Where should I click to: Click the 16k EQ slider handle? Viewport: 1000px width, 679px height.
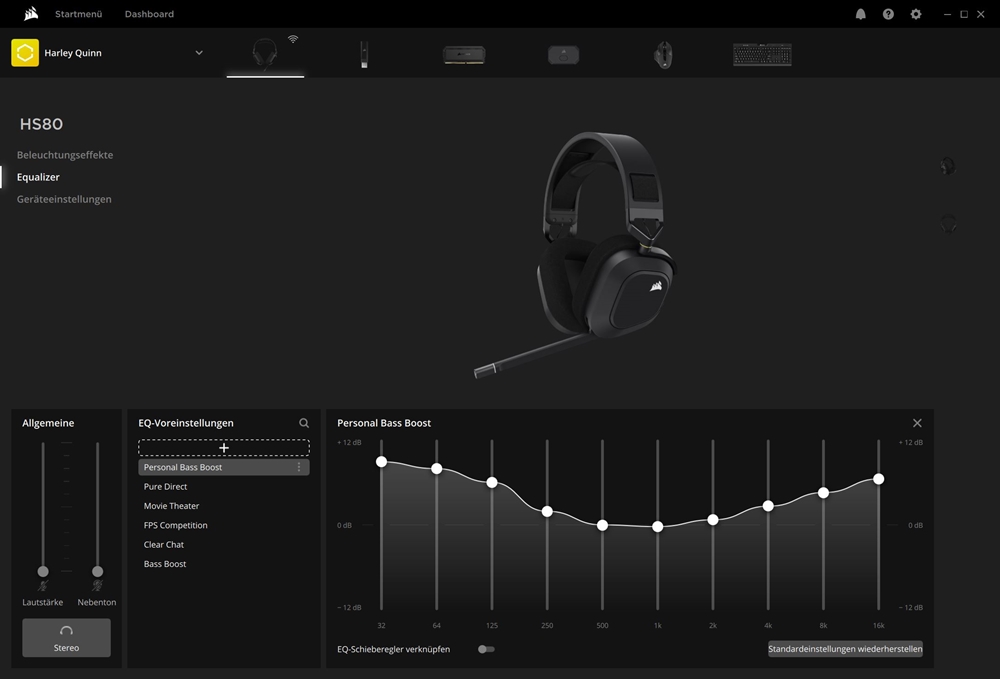(878, 479)
